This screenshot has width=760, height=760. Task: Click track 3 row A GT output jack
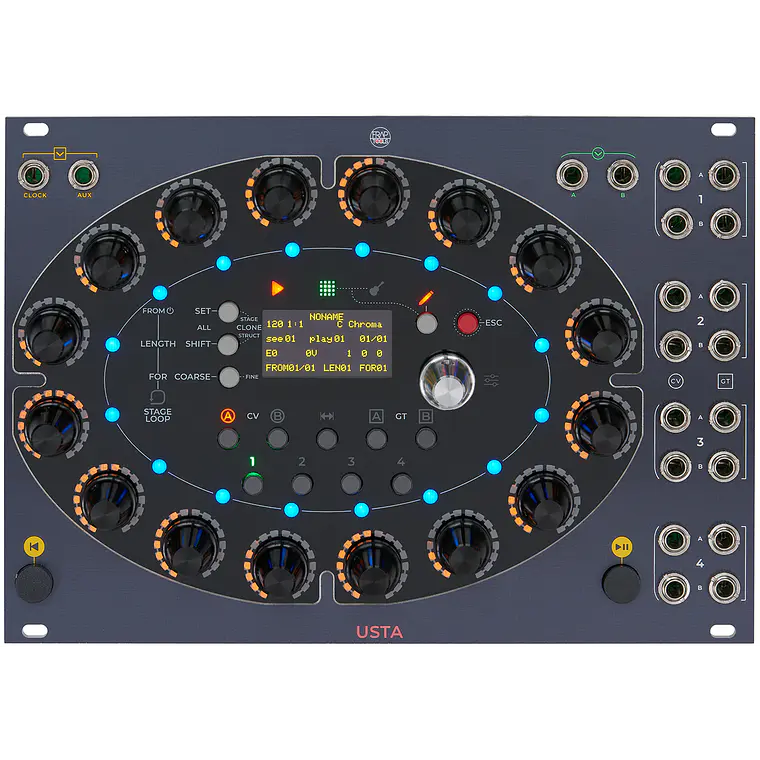(x=725, y=417)
